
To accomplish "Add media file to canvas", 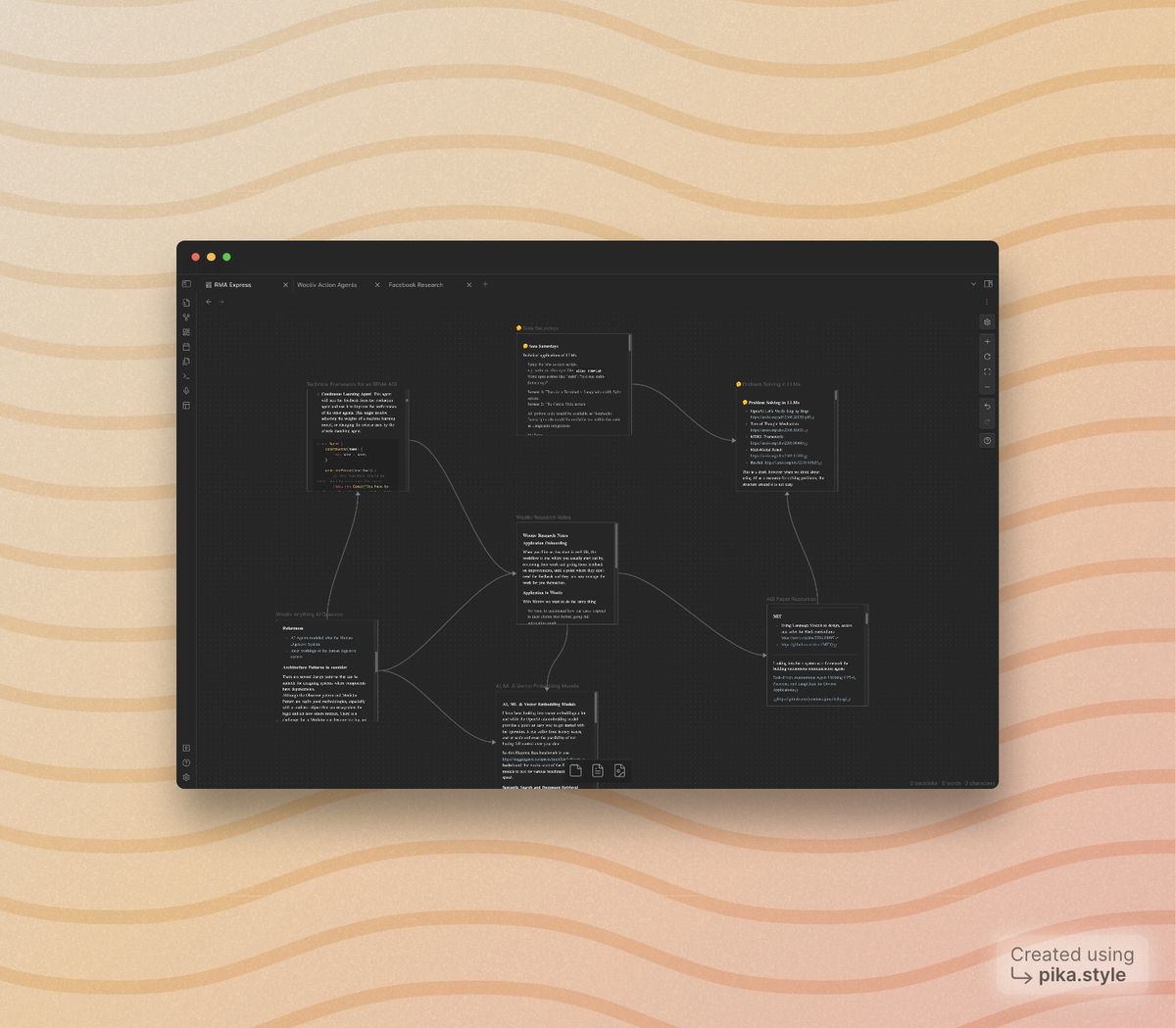I will (x=619, y=771).
